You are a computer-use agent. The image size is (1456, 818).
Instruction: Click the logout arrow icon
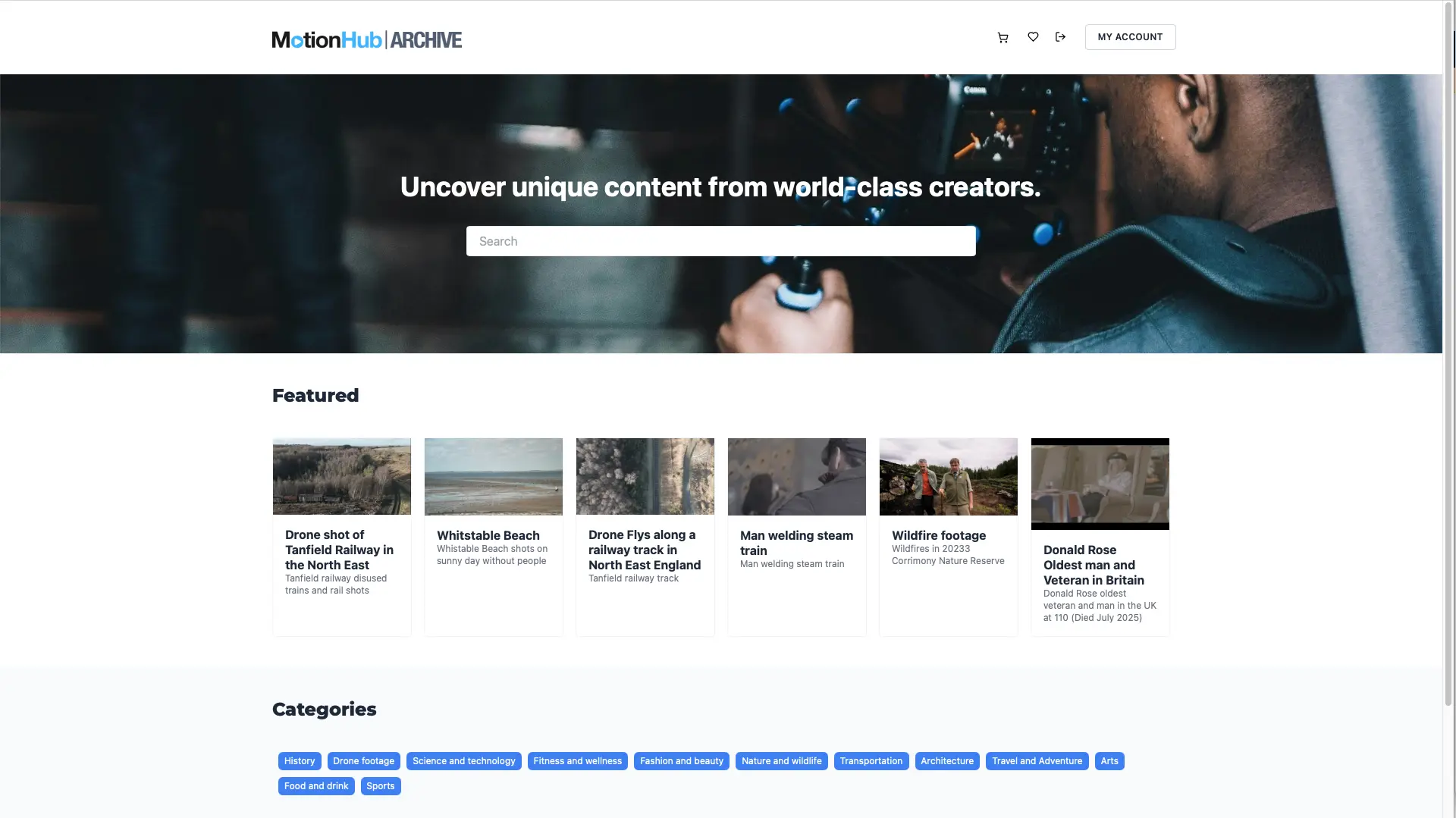pyautogui.click(x=1060, y=37)
